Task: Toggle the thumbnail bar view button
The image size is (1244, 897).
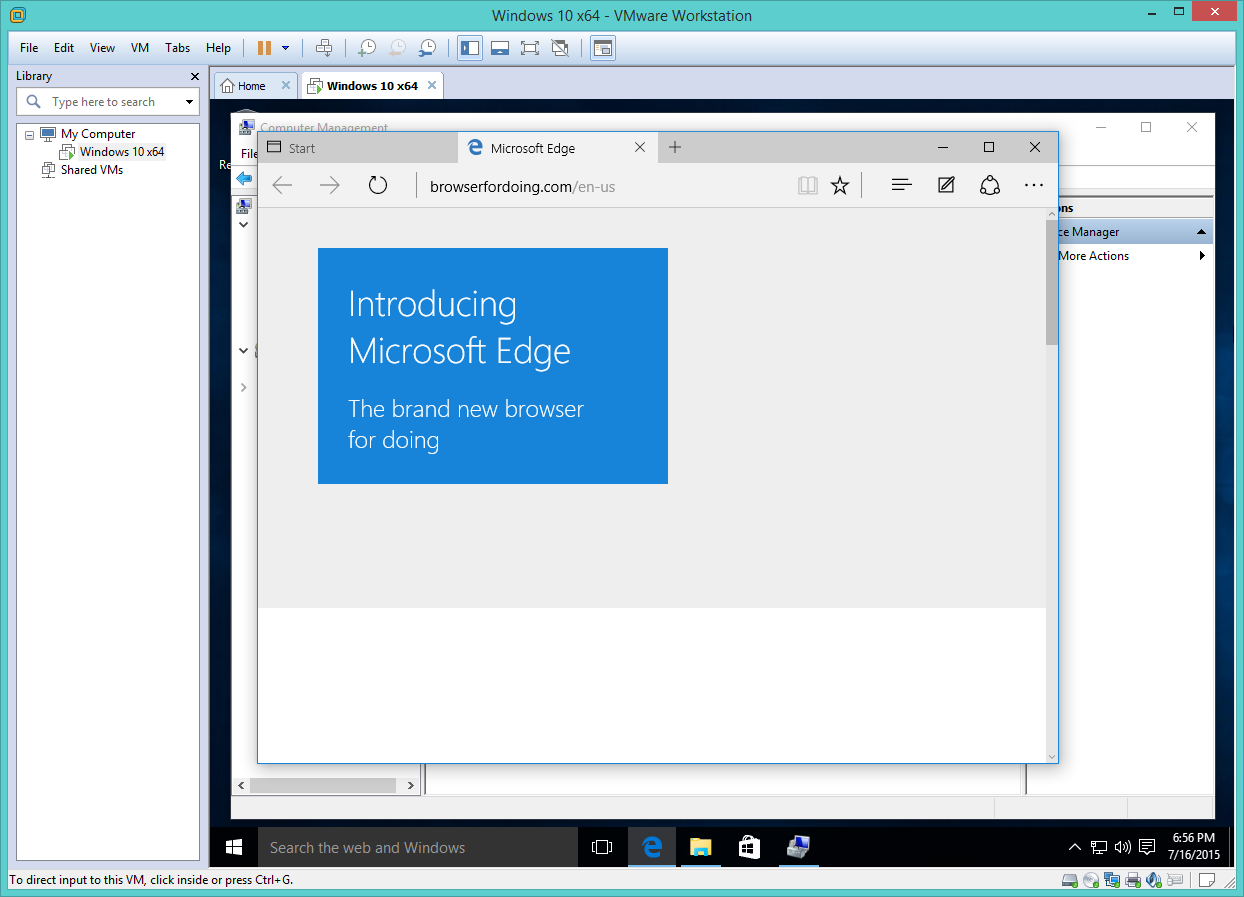Action: click(500, 47)
